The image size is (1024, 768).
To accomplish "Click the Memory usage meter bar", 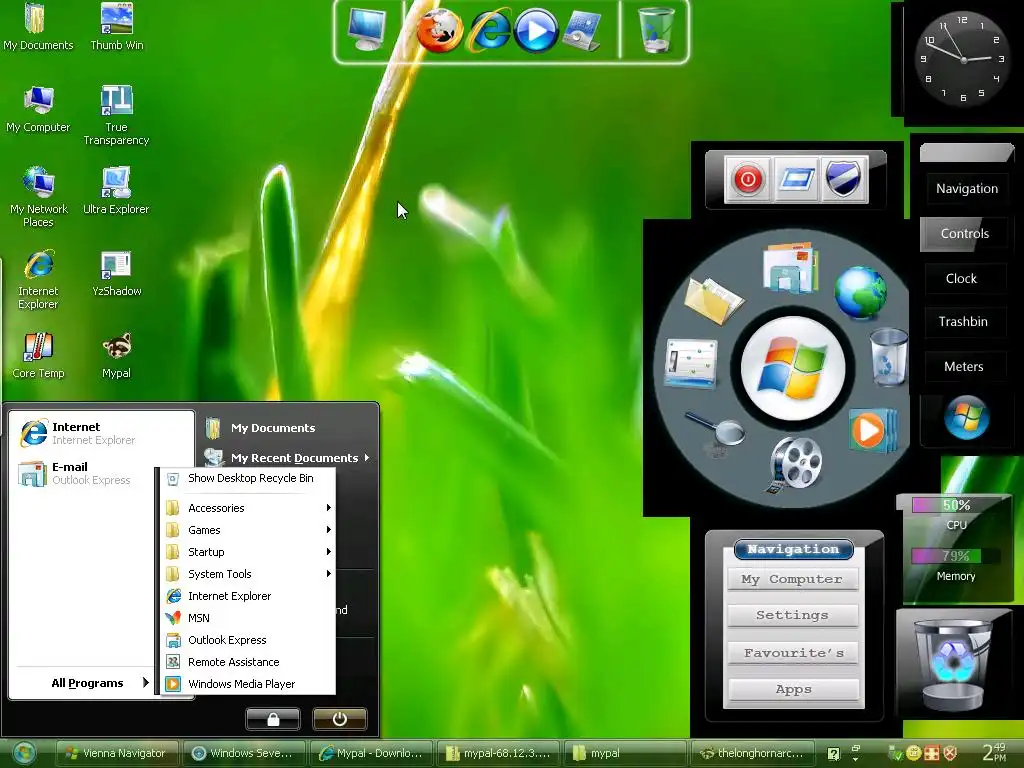I will click(955, 556).
